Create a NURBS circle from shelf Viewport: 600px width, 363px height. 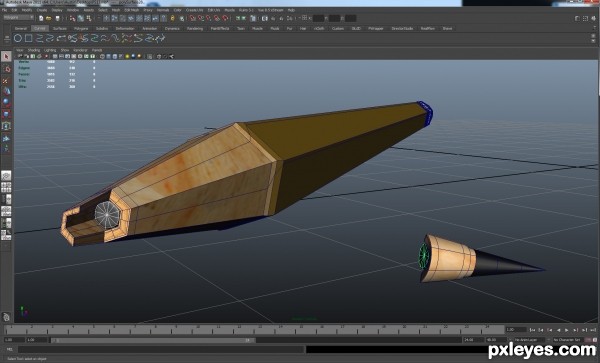[18, 38]
